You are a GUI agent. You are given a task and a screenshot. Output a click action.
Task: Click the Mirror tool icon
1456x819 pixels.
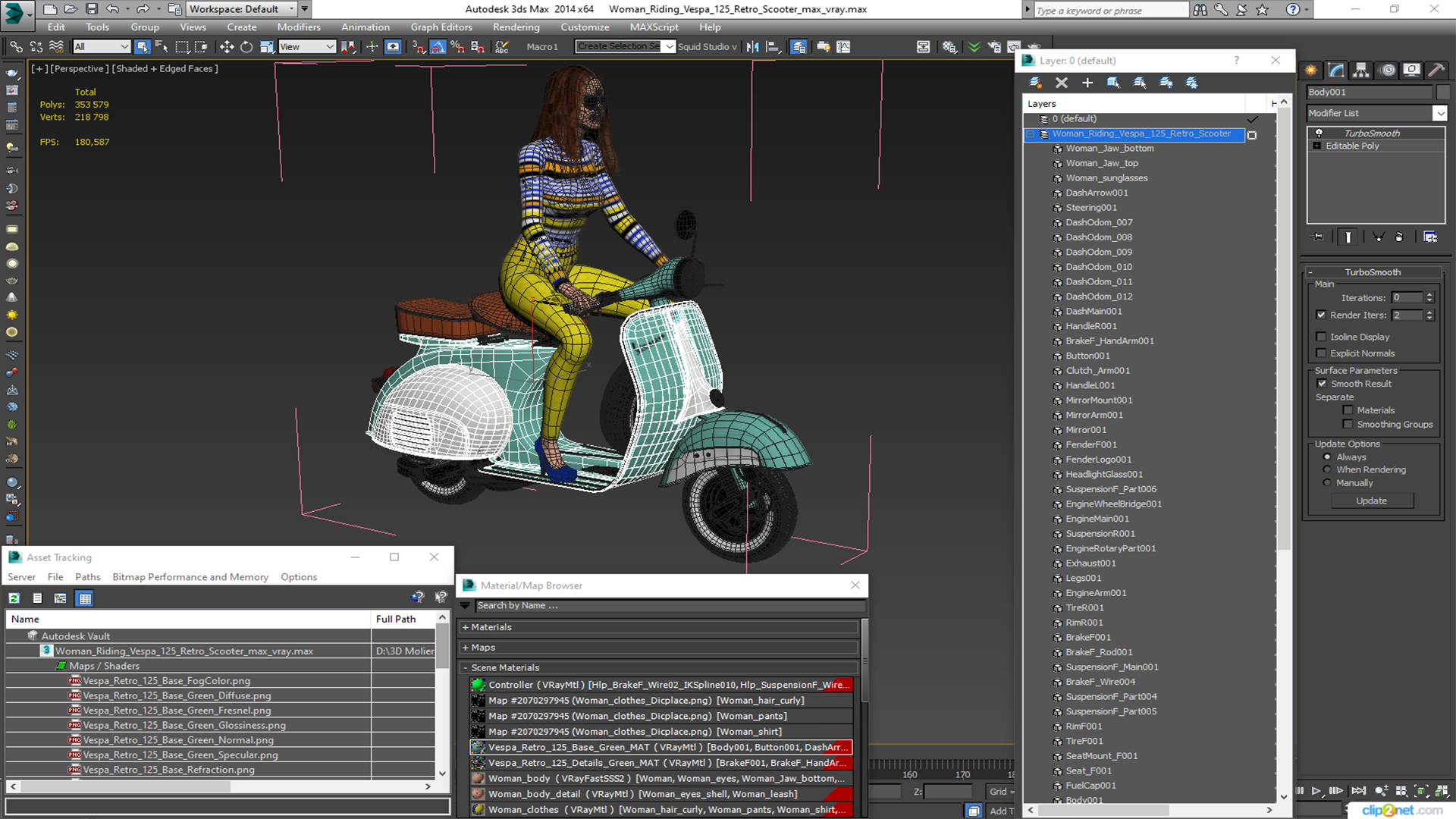pos(752,47)
